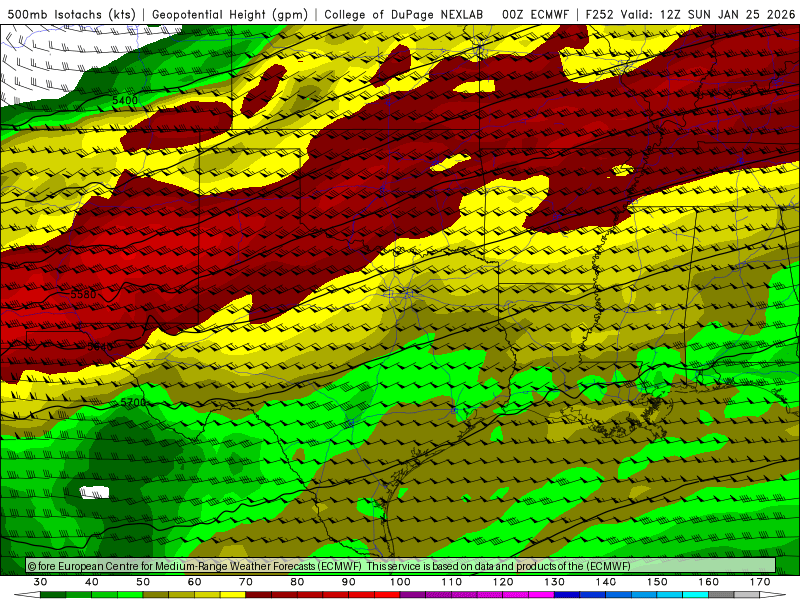Click the legend value 90
The width and height of the screenshot is (800, 600).
click(x=349, y=582)
